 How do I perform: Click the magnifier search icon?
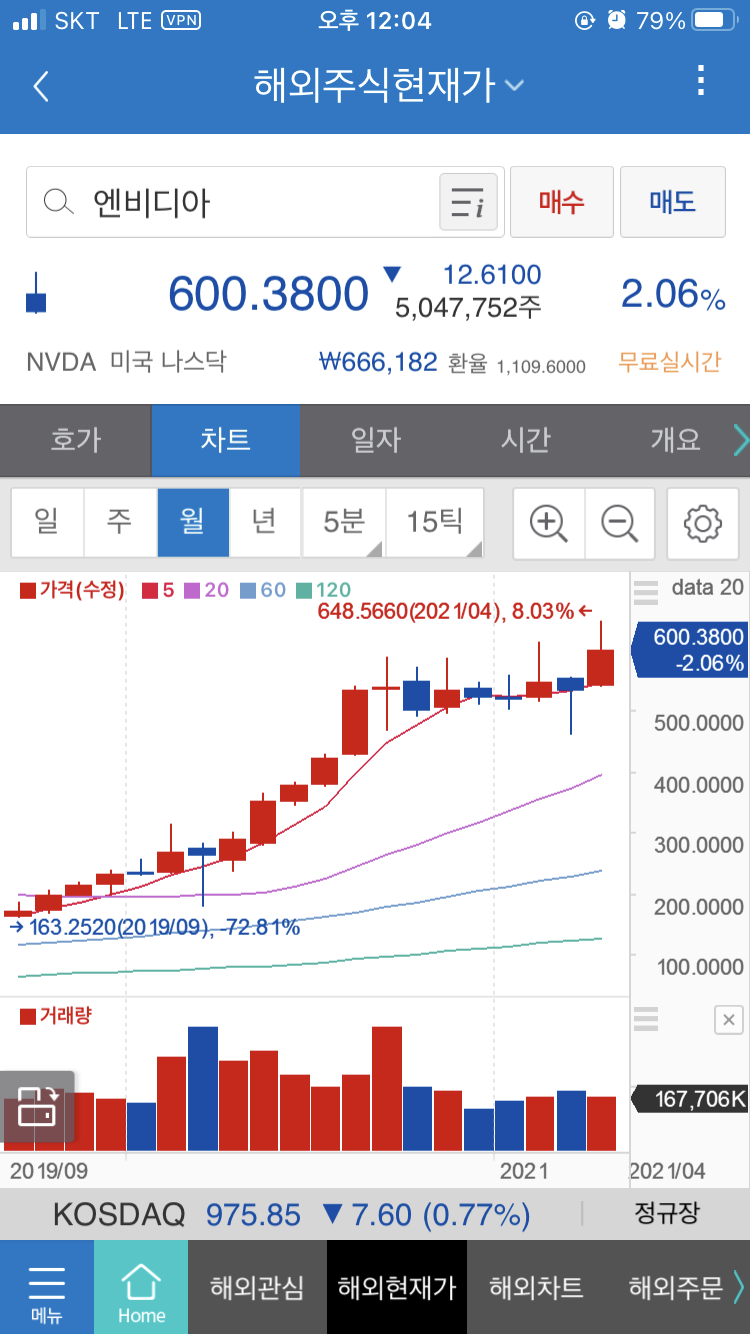pos(60,203)
